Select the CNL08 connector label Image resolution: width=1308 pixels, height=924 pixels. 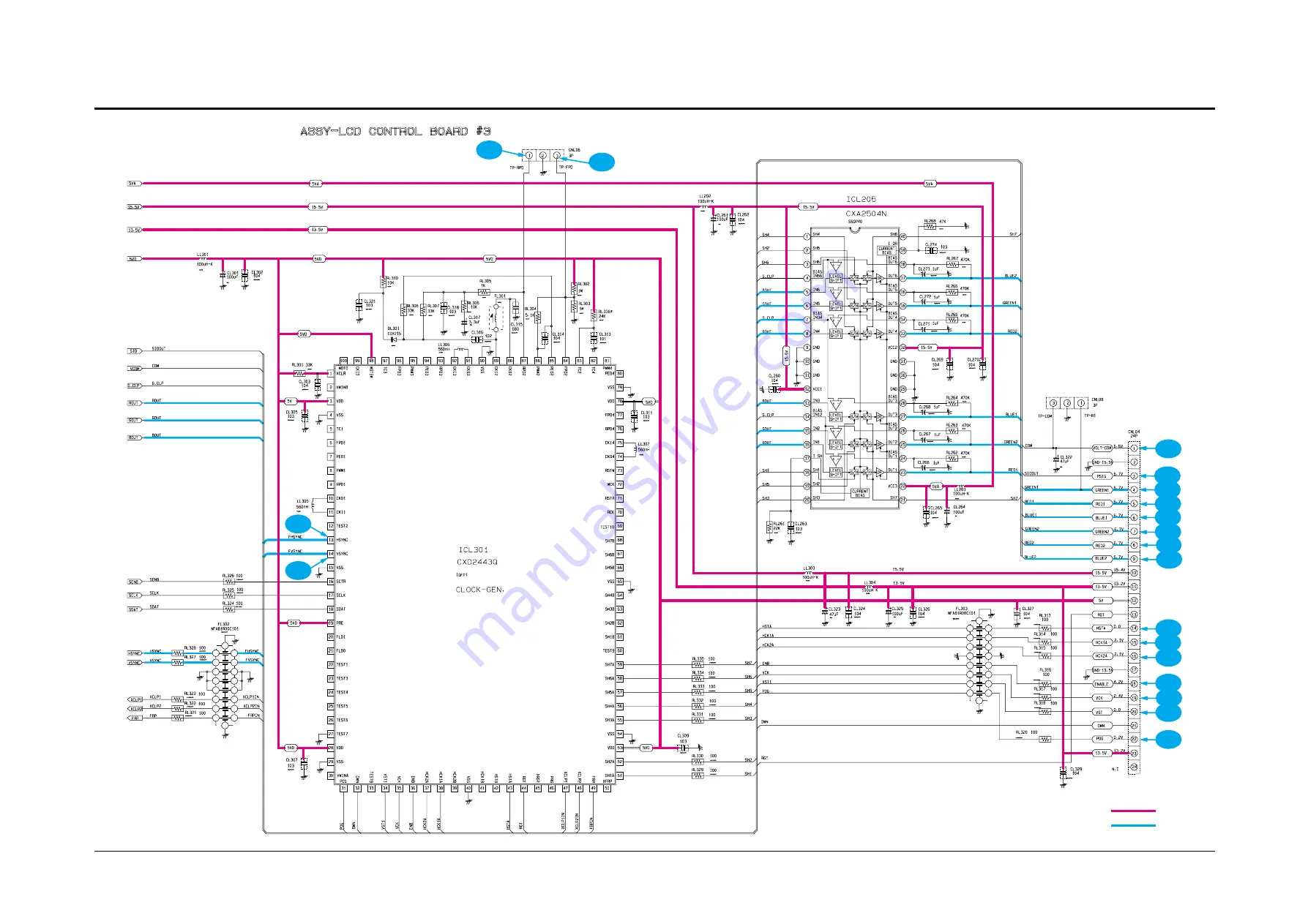[1098, 399]
